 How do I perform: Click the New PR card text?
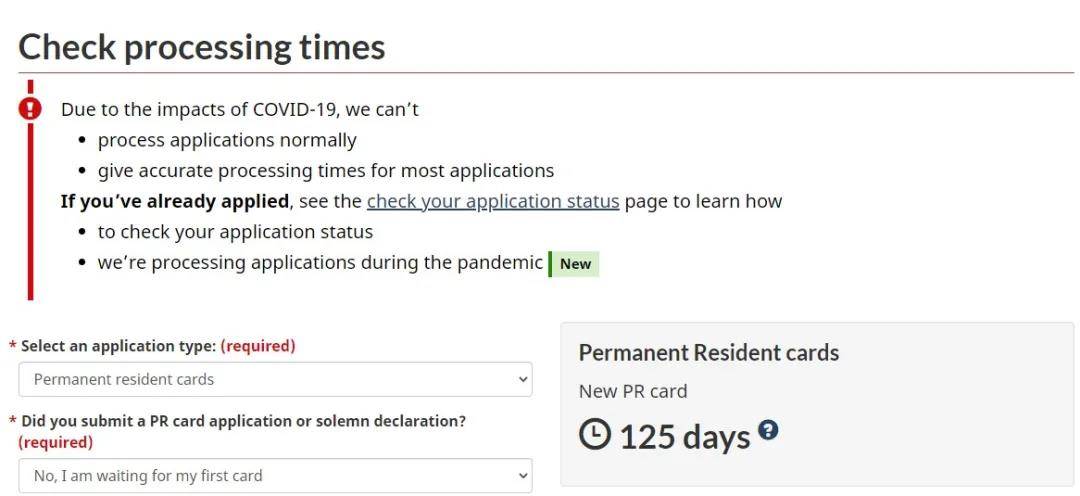click(x=633, y=391)
